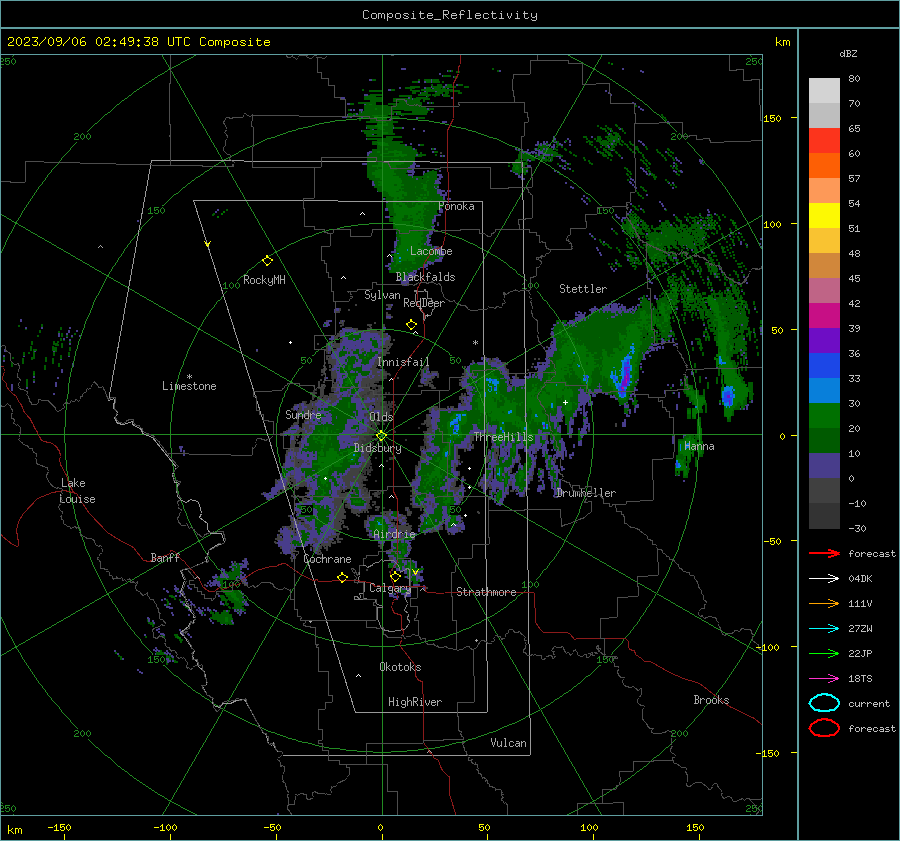Screen dimensions: 900x841
Task: Click the asterisk marker above Limestone
Action: (x=189, y=377)
